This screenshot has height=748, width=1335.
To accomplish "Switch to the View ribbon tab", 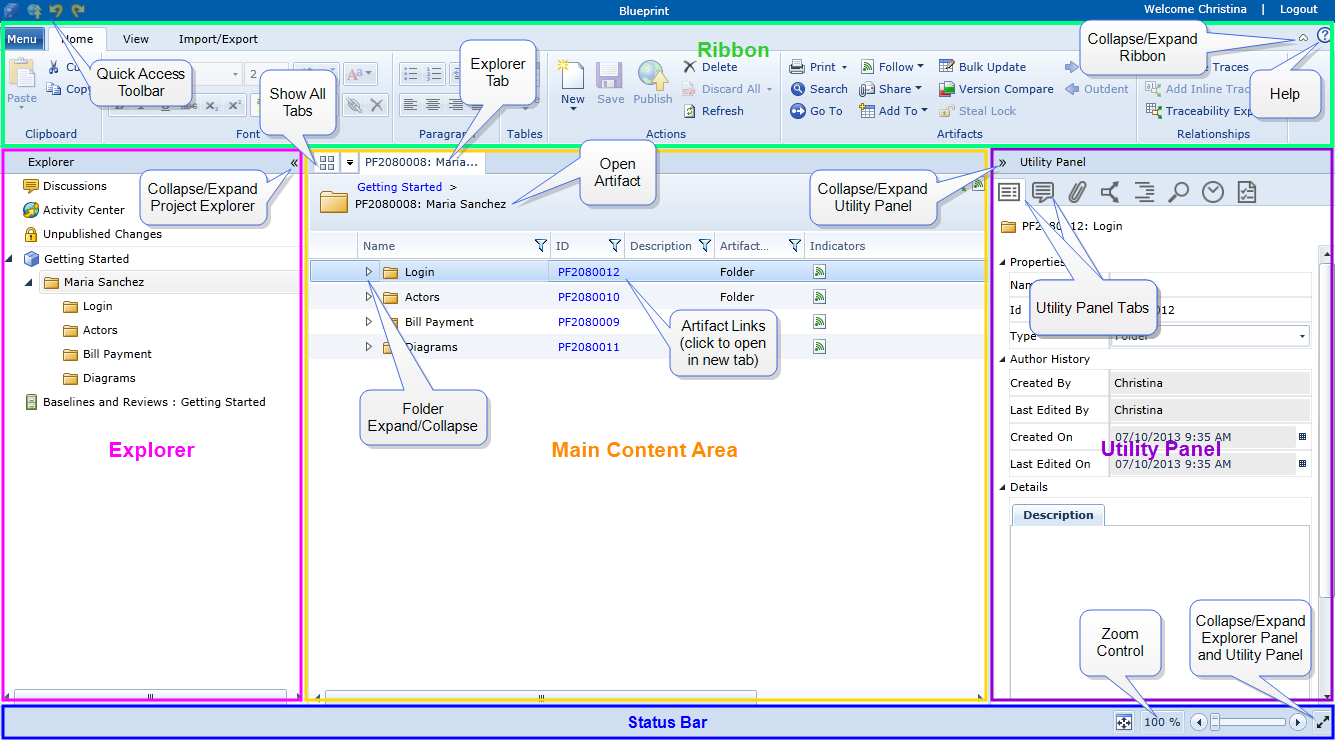I will click(136, 39).
